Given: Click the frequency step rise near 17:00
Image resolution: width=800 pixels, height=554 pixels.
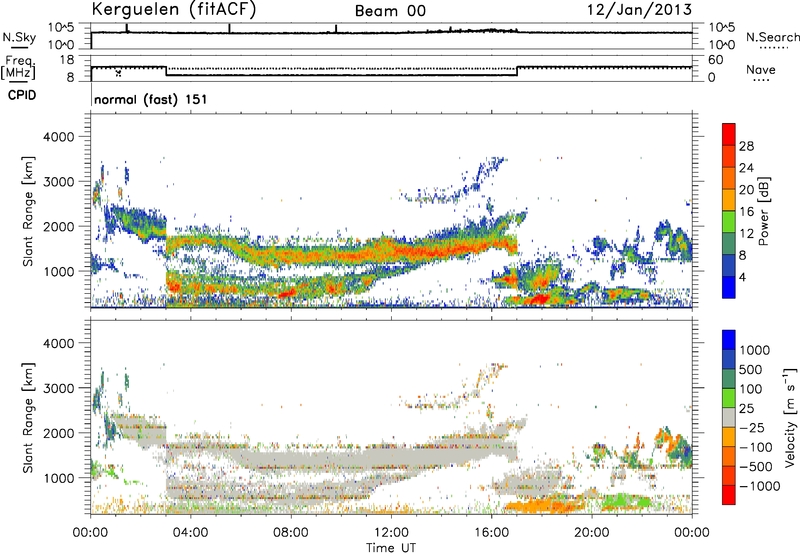Looking at the screenshot, I should pyautogui.click(x=517, y=71).
